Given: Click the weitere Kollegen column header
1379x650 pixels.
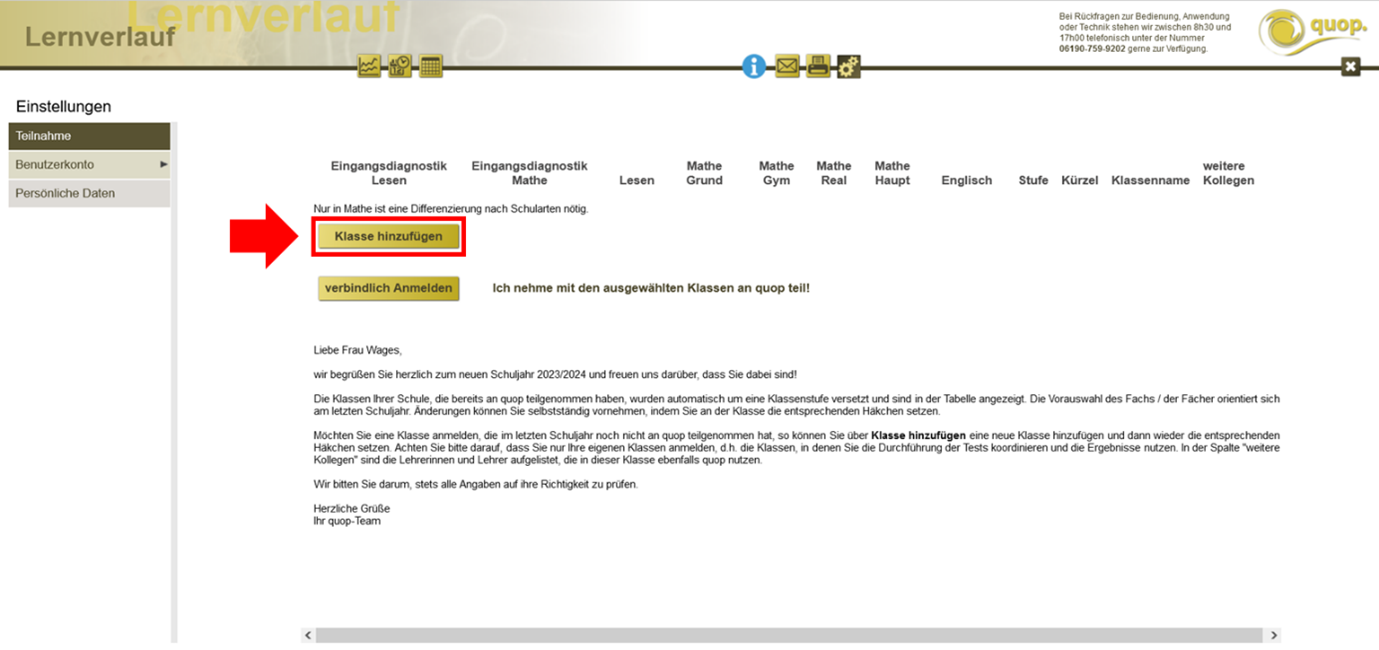Looking at the screenshot, I should pos(1228,173).
